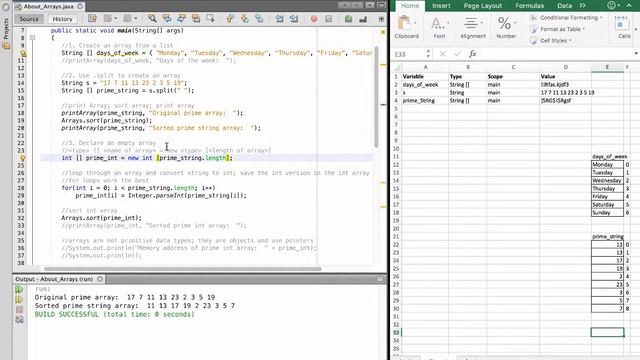Image resolution: width=640 pixels, height=360 pixels.
Task: Jump to Previous Bookmark in the NetBeans toolbar
Action: point(230,19)
